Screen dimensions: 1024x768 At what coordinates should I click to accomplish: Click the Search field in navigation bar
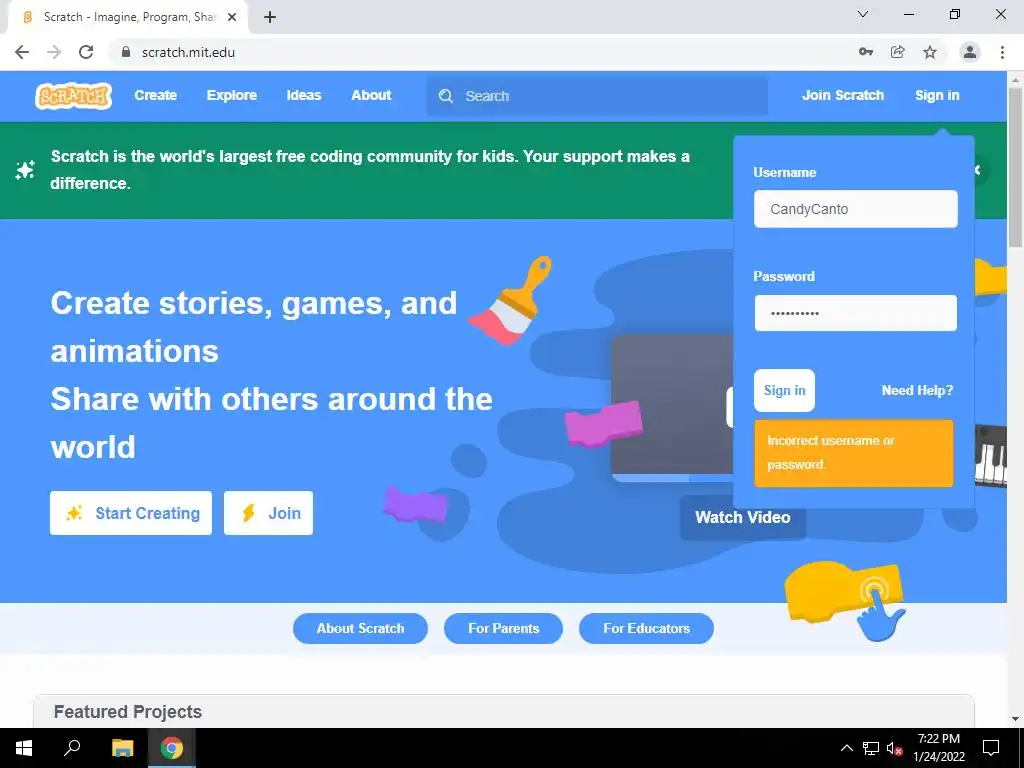click(x=597, y=96)
